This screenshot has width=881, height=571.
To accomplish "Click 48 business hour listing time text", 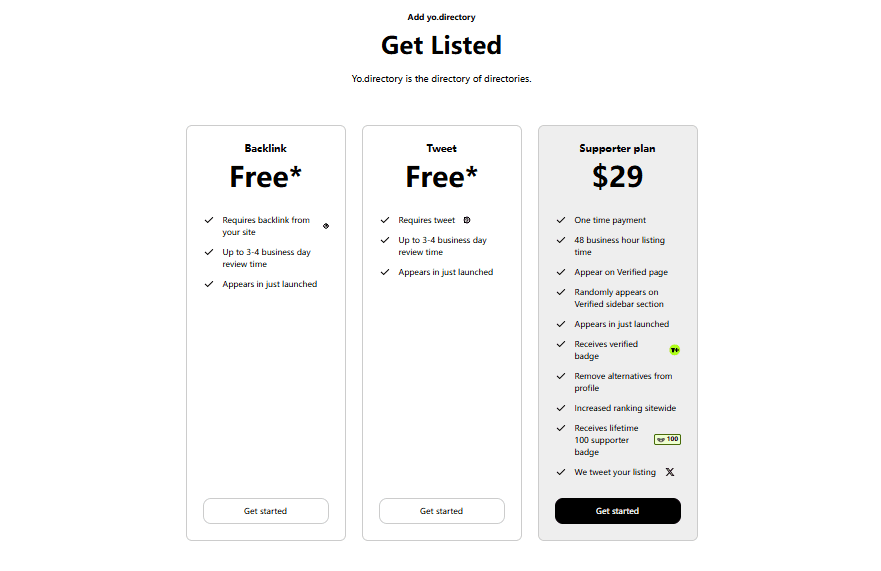I will [x=619, y=246].
